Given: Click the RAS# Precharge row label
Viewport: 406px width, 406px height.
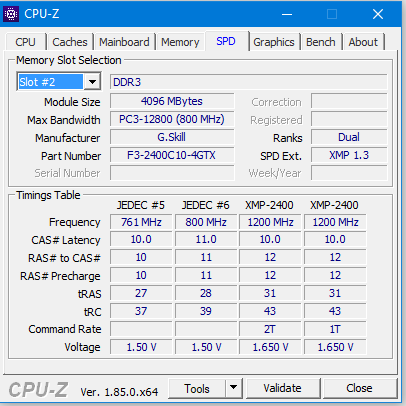Looking at the screenshot, I should (x=60, y=276).
